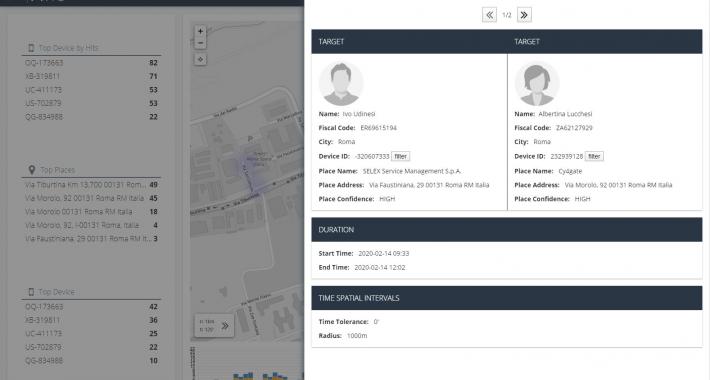
Task: Click the Top Device by Hits phone icon
Action: click(31, 48)
